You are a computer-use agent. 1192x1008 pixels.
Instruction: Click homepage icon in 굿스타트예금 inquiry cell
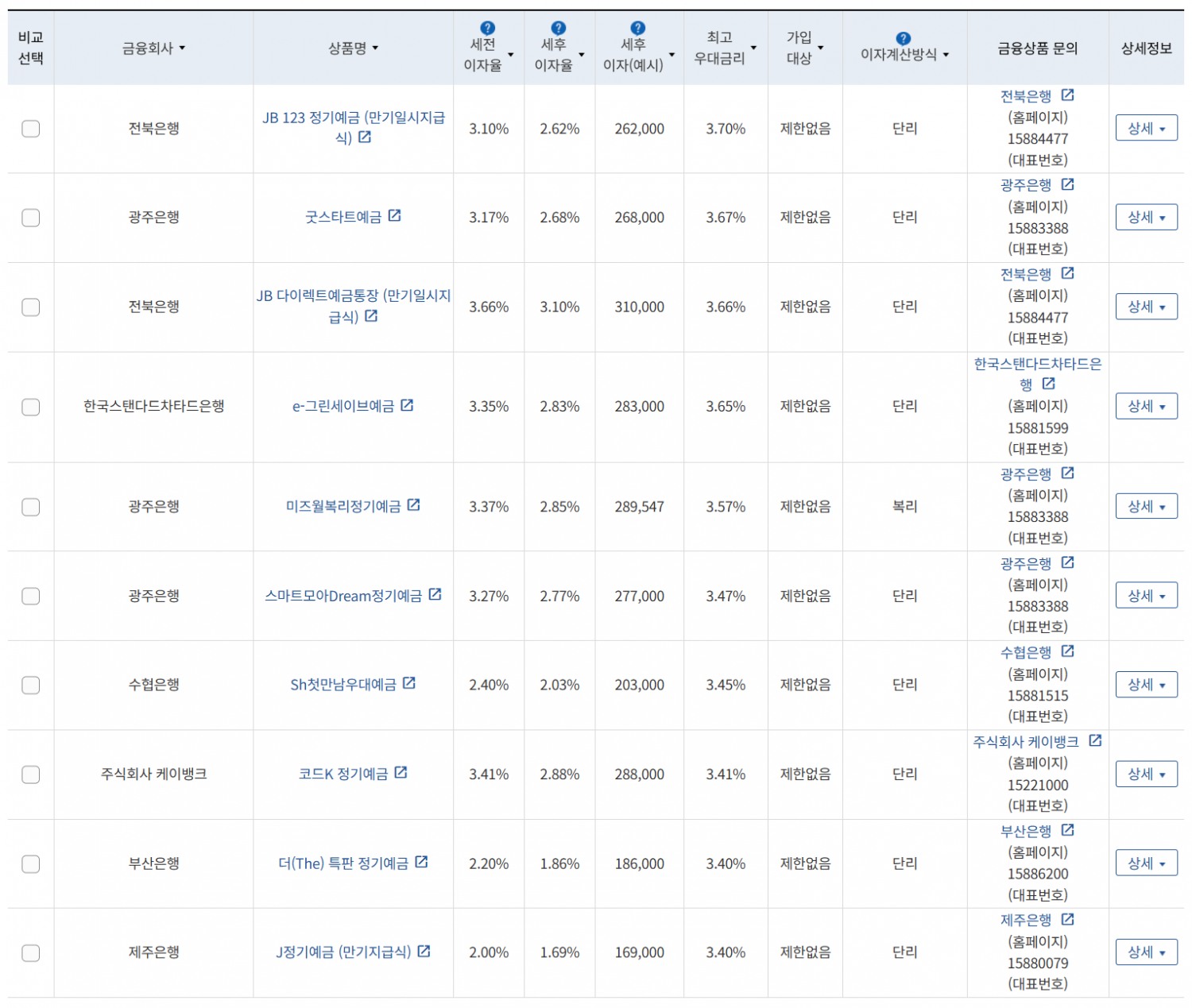[1068, 184]
